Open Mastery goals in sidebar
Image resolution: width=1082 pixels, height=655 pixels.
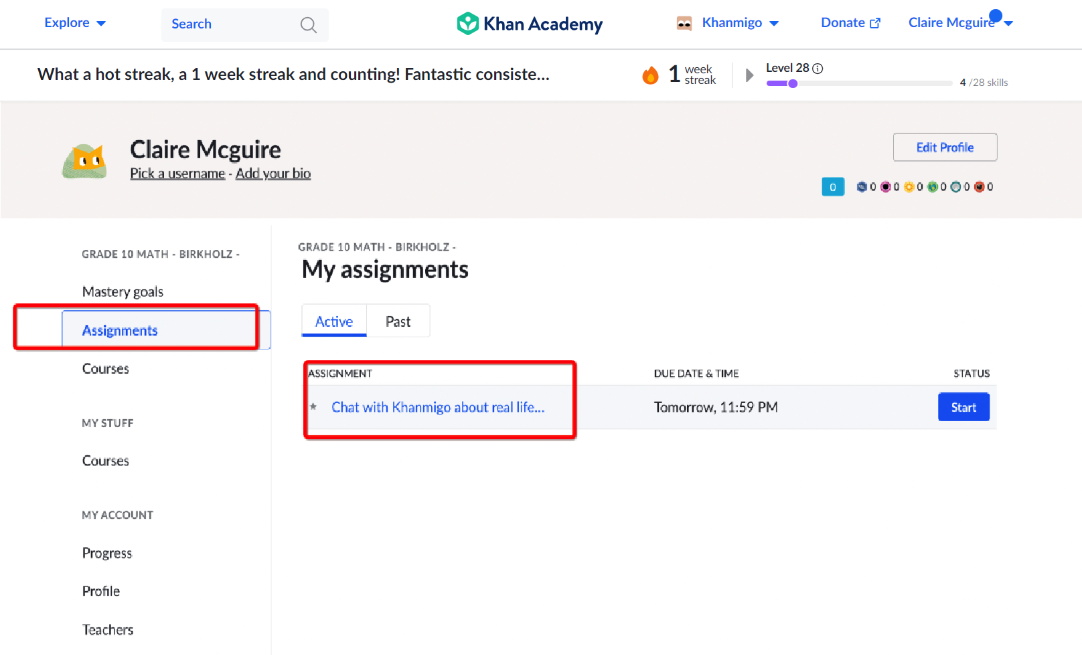pos(123,292)
